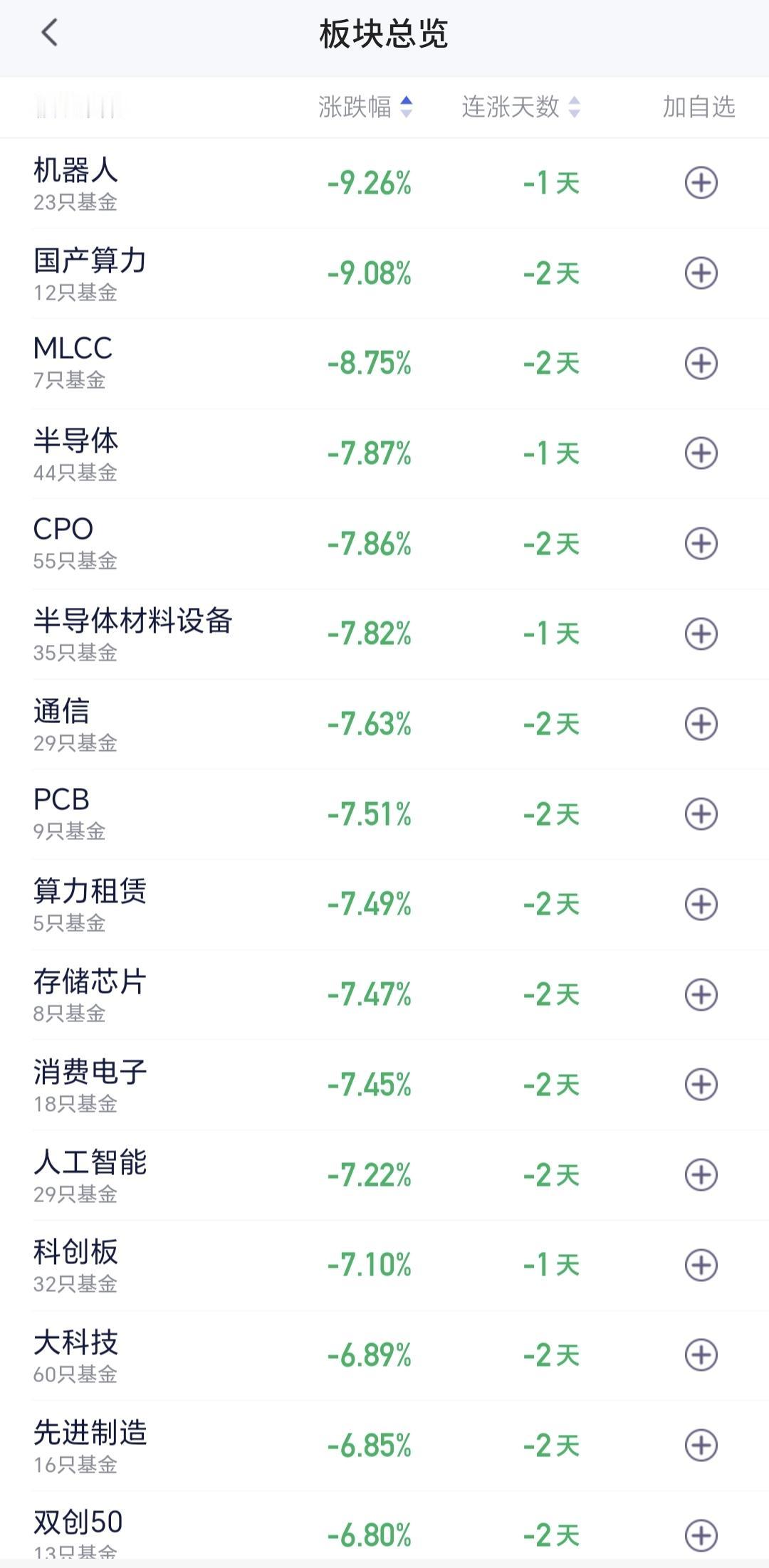This screenshot has width=769, height=1568.
Task: Add 国产算力 sector to watchlist
Action: 701,273
